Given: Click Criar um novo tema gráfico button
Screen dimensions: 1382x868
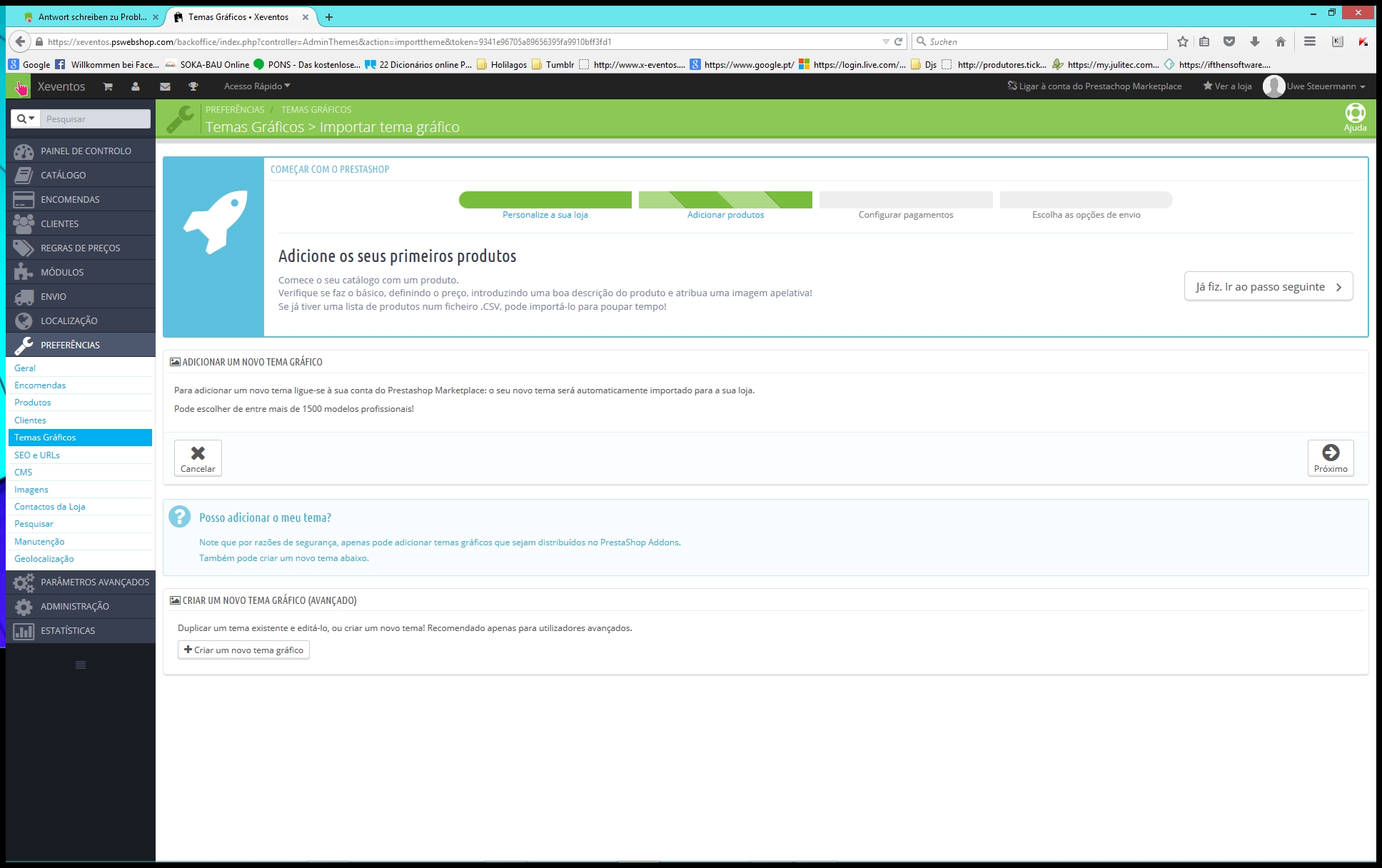Looking at the screenshot, I should point(243,650).
